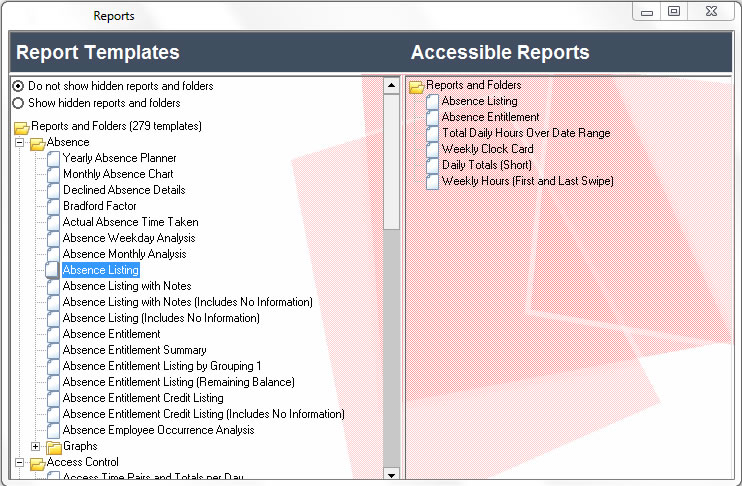Click the Access Control folder icon

37,463
